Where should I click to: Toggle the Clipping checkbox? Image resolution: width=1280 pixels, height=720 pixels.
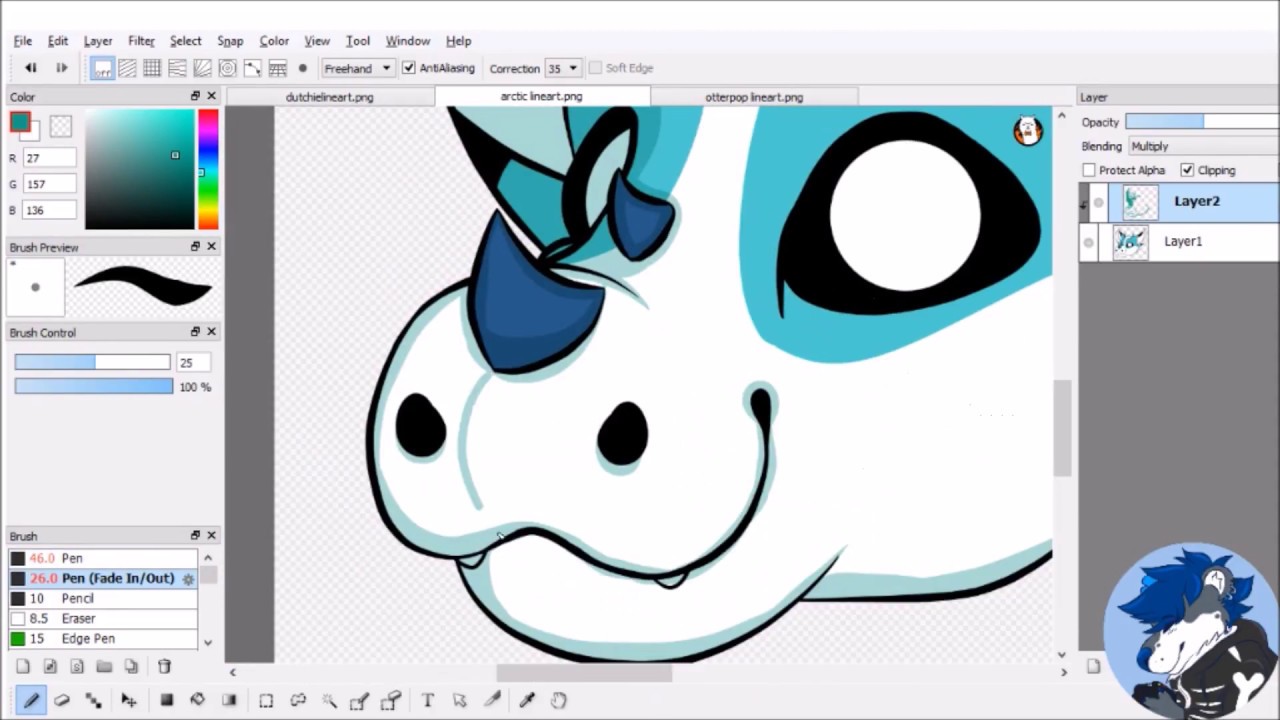pos(1187,170)
